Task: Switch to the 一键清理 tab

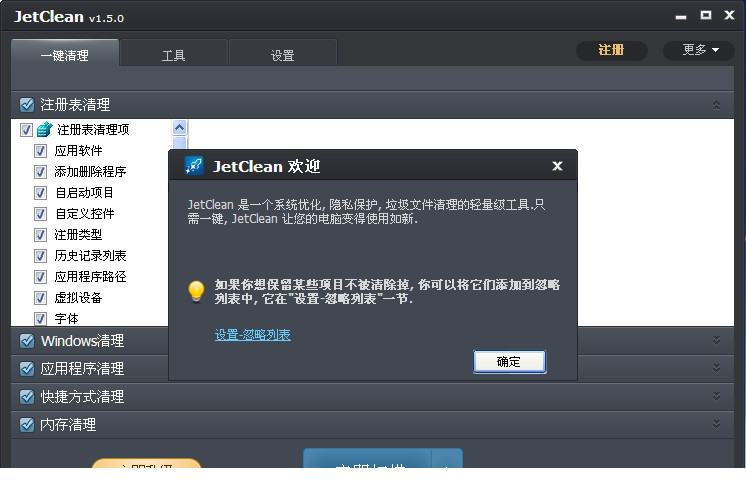Action: pos(65,53)
